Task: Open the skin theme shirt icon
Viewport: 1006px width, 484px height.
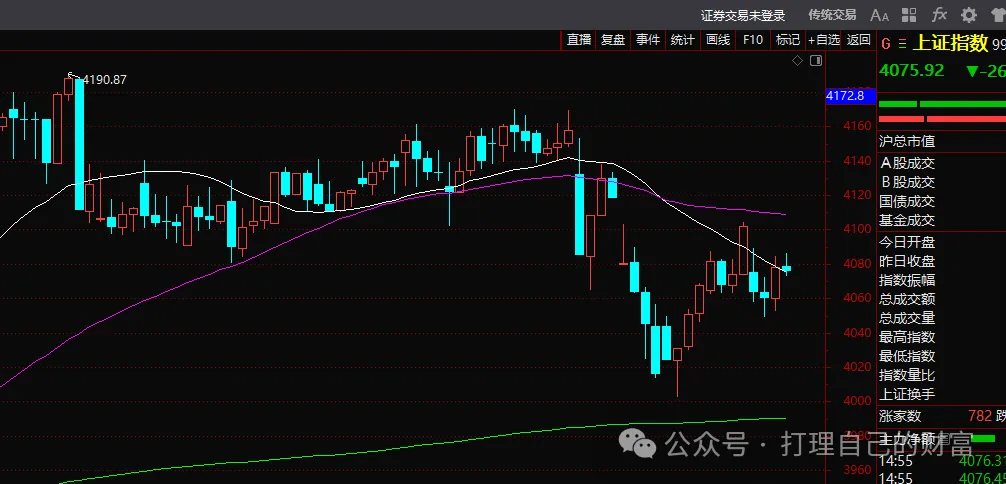Action: (999, 15)
